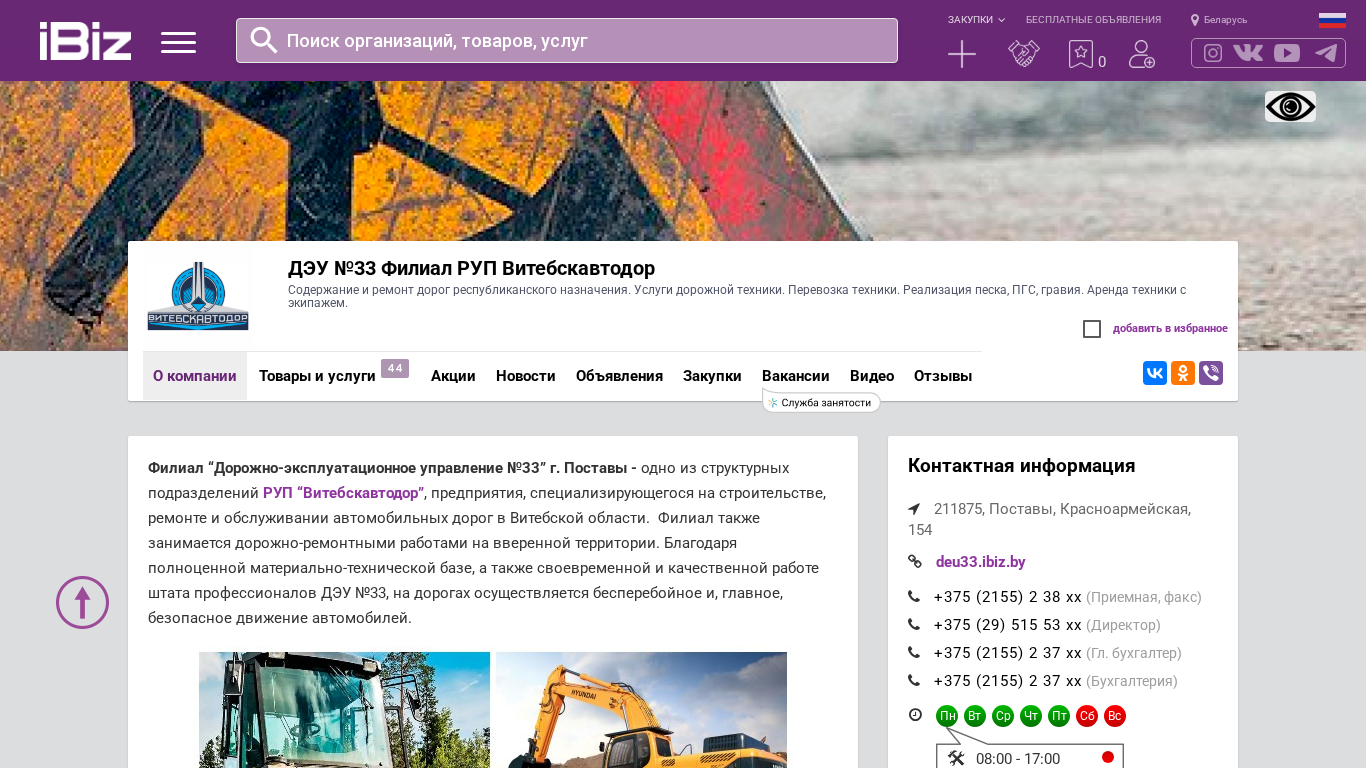Open the Объявления tab
Screen dimensions: 1366x768
click(x=619, y=376)
